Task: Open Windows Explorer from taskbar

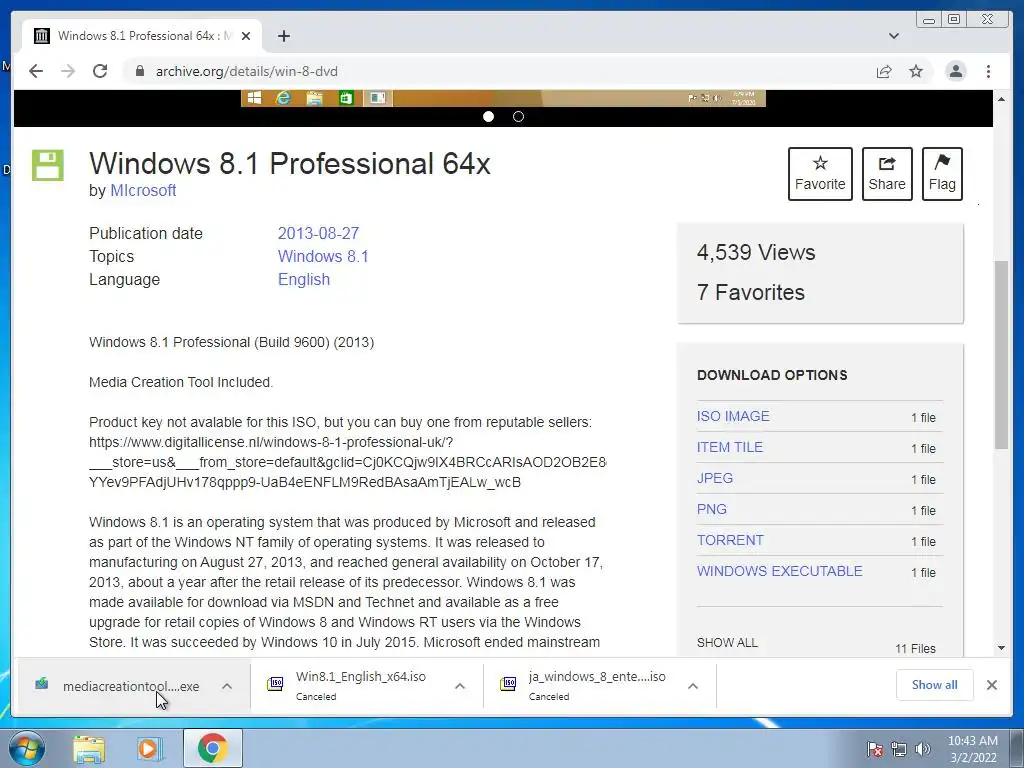Action: tap(89, 749)
